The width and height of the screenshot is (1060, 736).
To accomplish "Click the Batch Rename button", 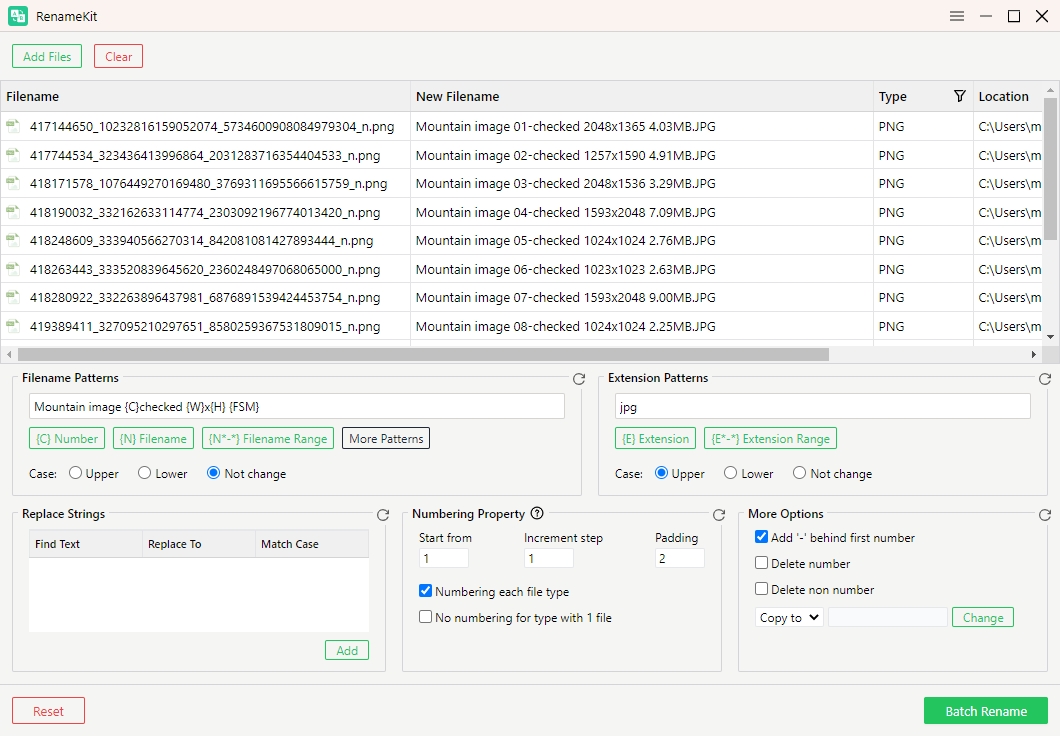I will tap(985, 711).
